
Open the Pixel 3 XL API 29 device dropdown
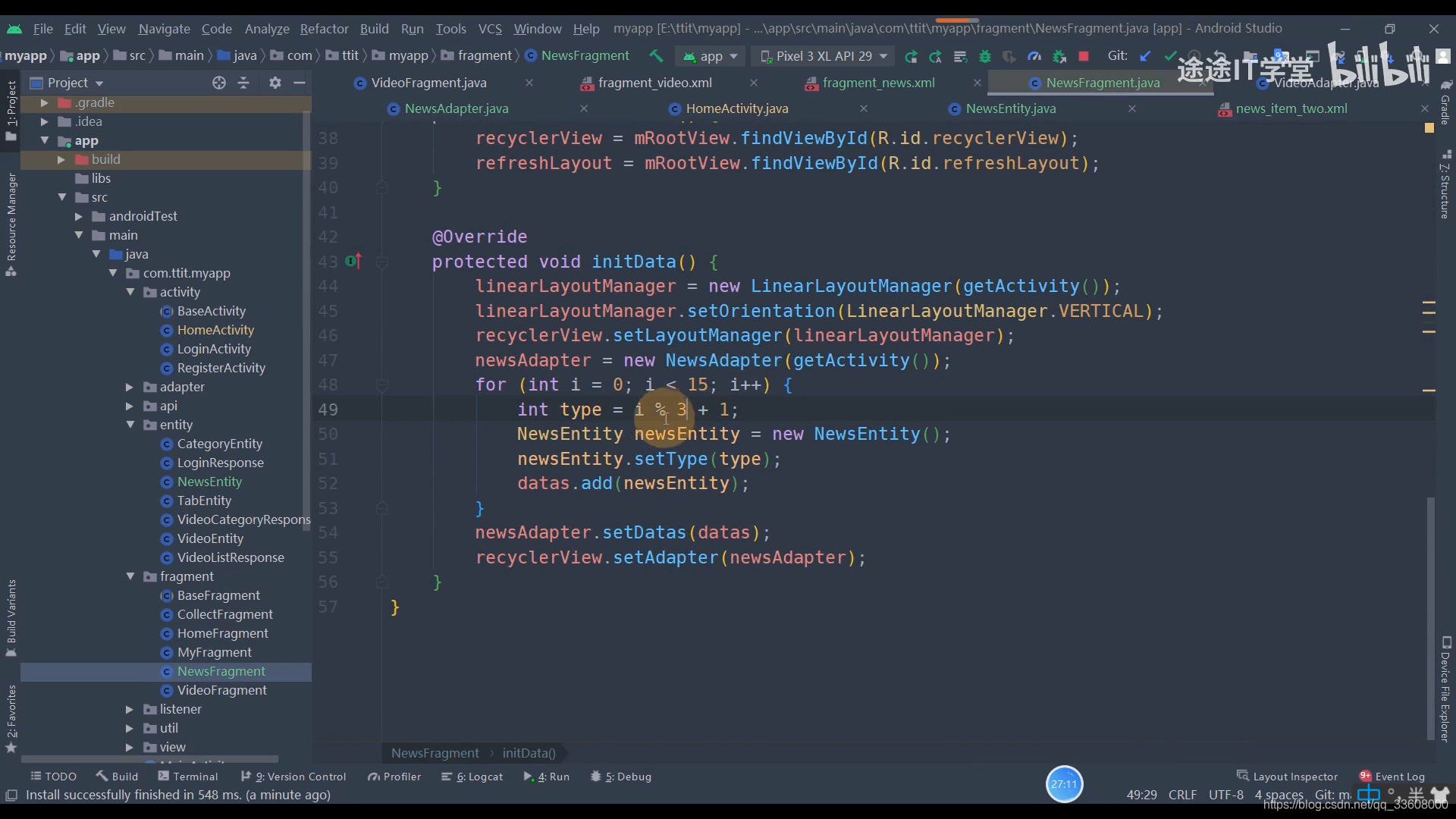pyautogui.click(x=823, y=56)
